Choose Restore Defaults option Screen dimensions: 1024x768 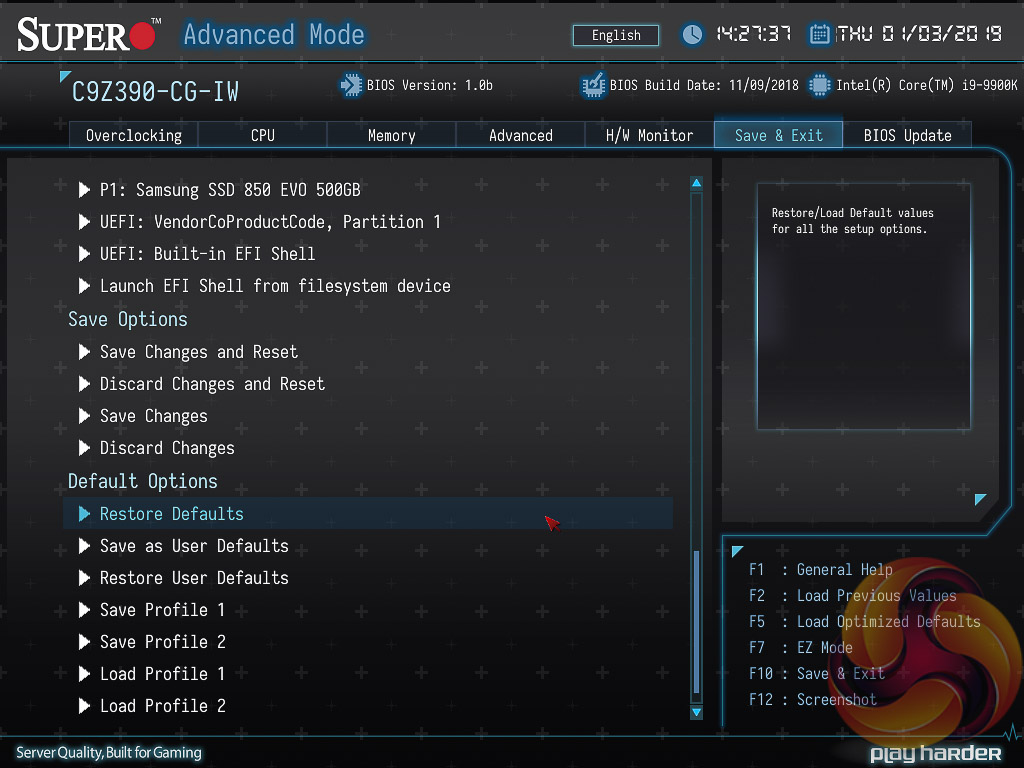[x=171, y=514]
